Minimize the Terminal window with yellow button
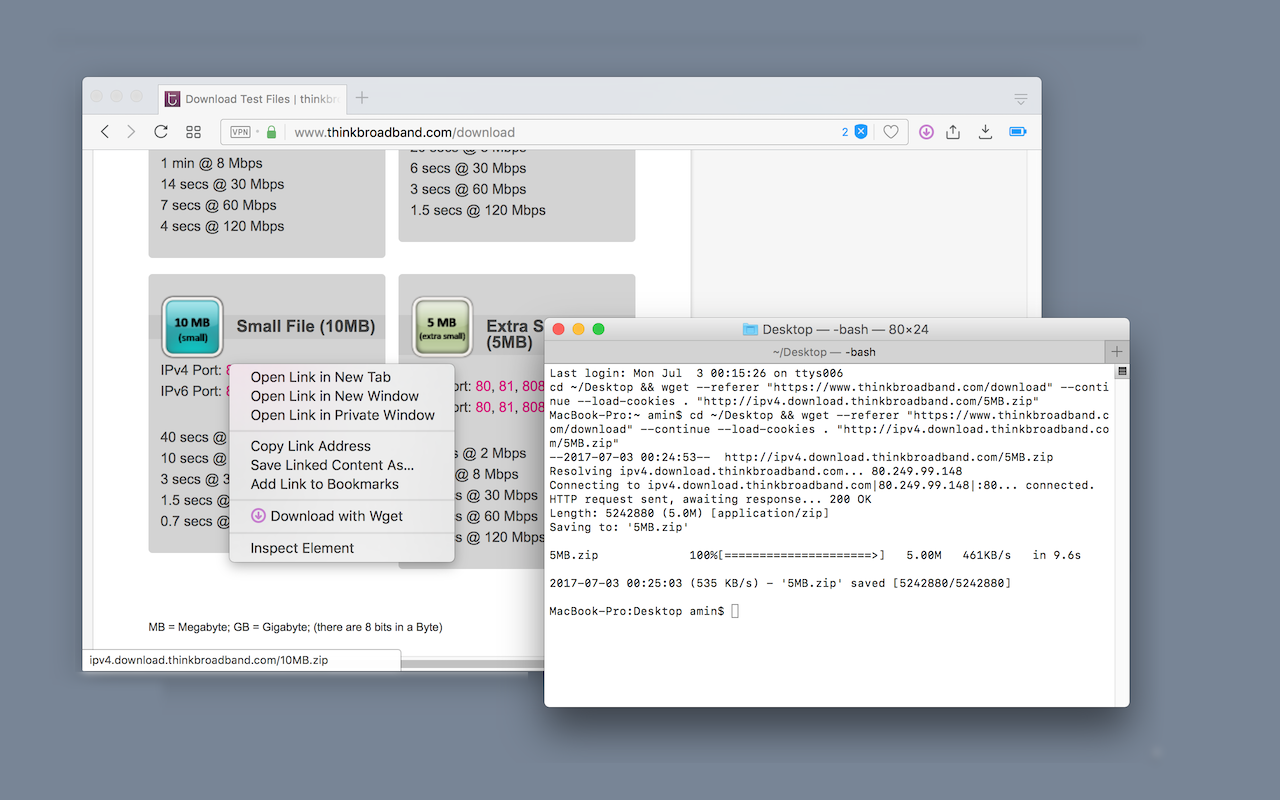 (579, 329)
